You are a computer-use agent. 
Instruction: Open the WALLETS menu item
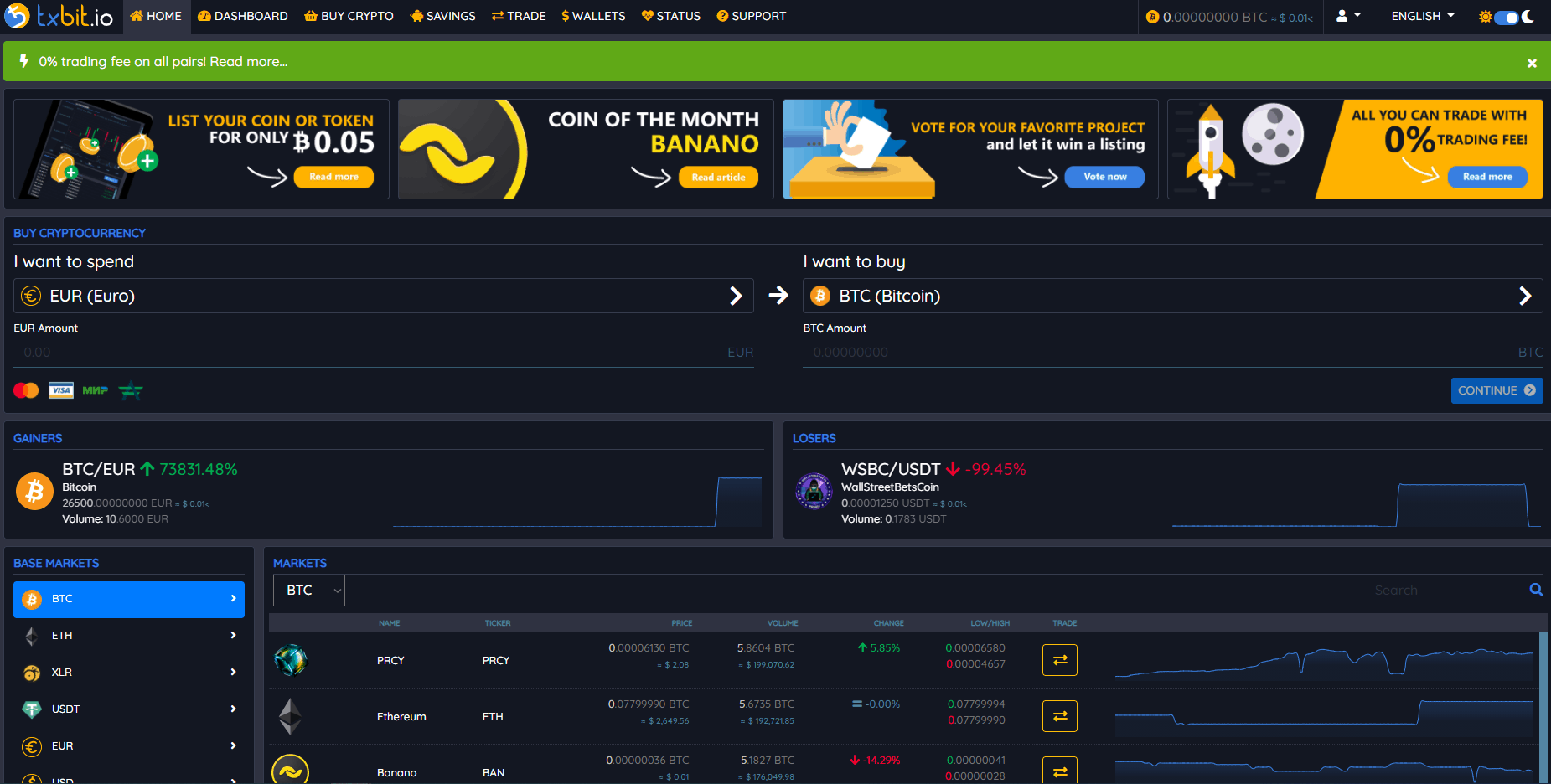(x=593, y=16)
